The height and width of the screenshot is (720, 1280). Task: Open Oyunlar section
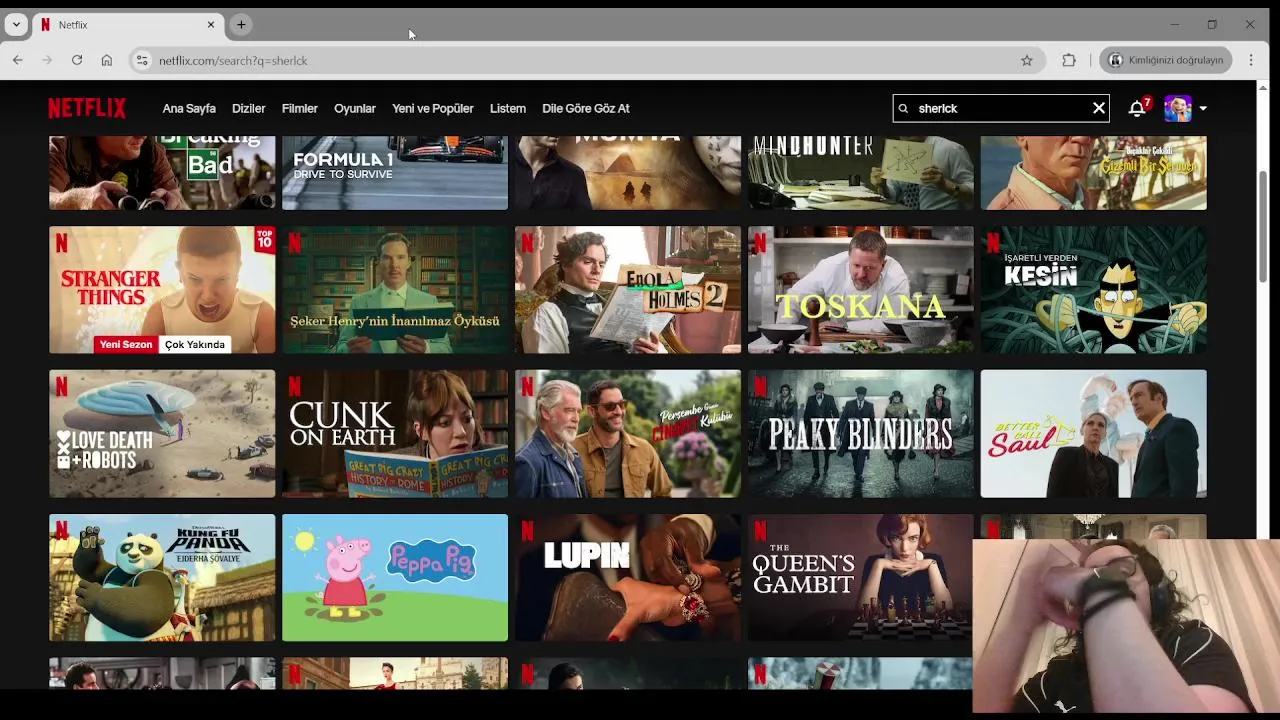pos(354,108)
